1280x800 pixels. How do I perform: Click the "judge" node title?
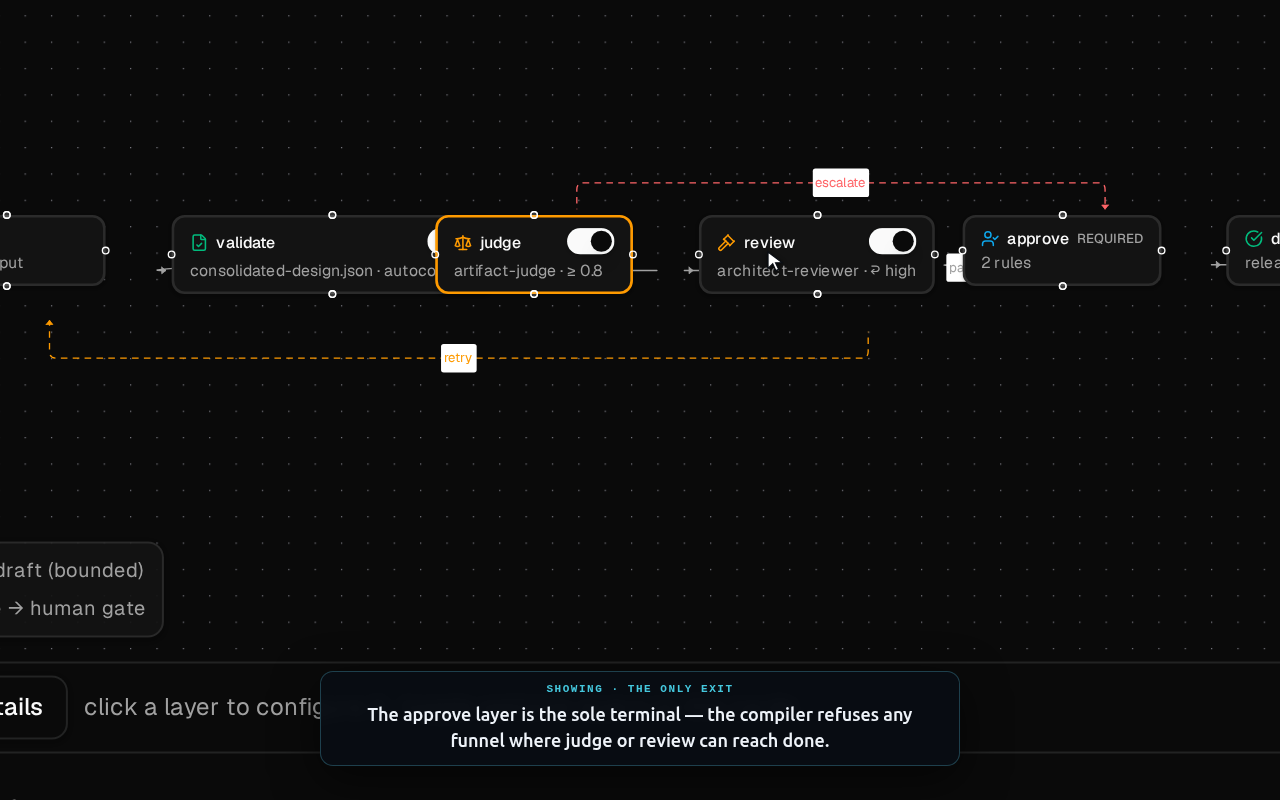tap(500, 243)
